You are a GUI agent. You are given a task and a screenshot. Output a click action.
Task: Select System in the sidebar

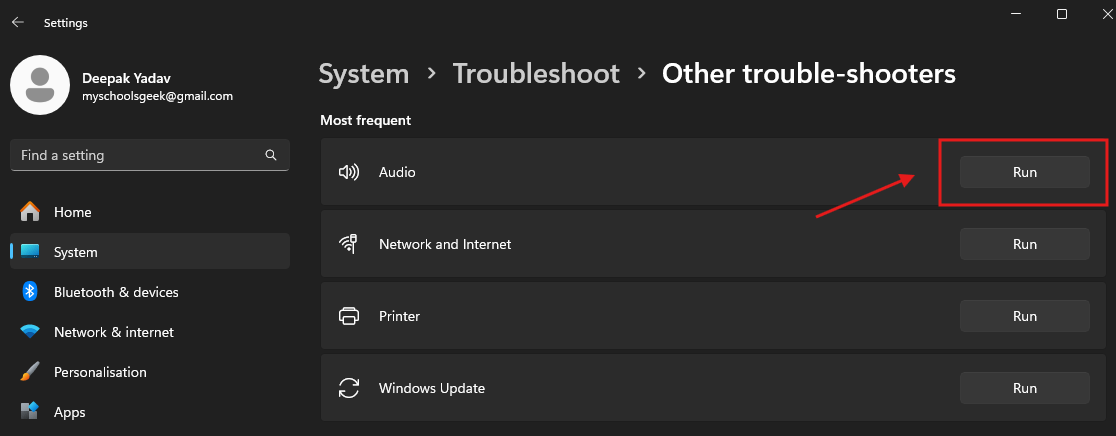click(x=76, y=252)
